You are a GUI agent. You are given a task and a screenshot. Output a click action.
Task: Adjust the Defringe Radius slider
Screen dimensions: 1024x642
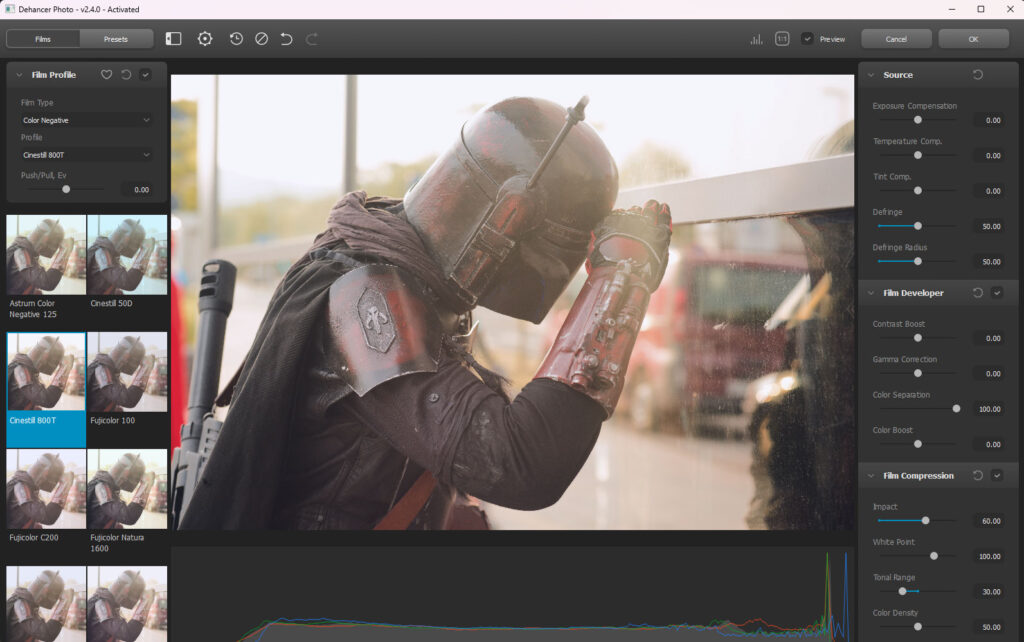pyautogui.click(x=918, y=261)
